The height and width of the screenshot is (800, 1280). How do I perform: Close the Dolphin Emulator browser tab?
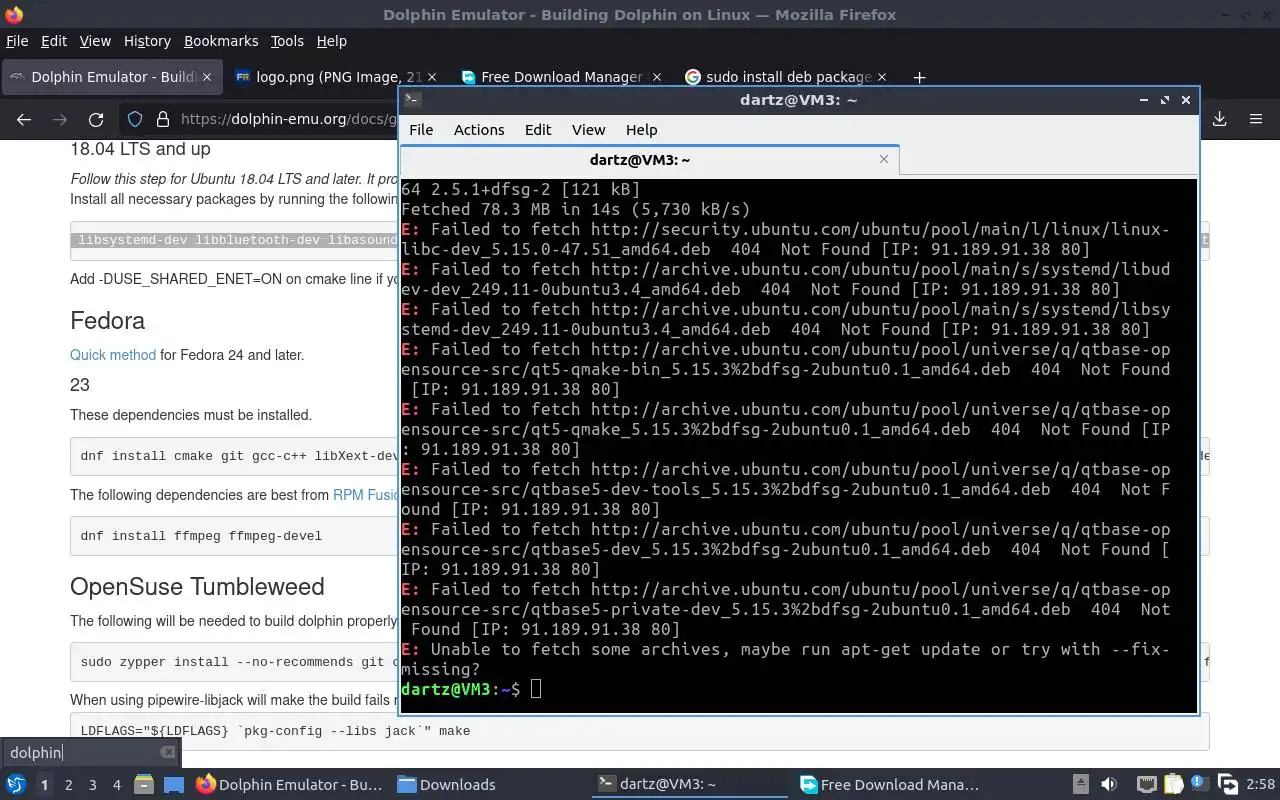(207, 77)
